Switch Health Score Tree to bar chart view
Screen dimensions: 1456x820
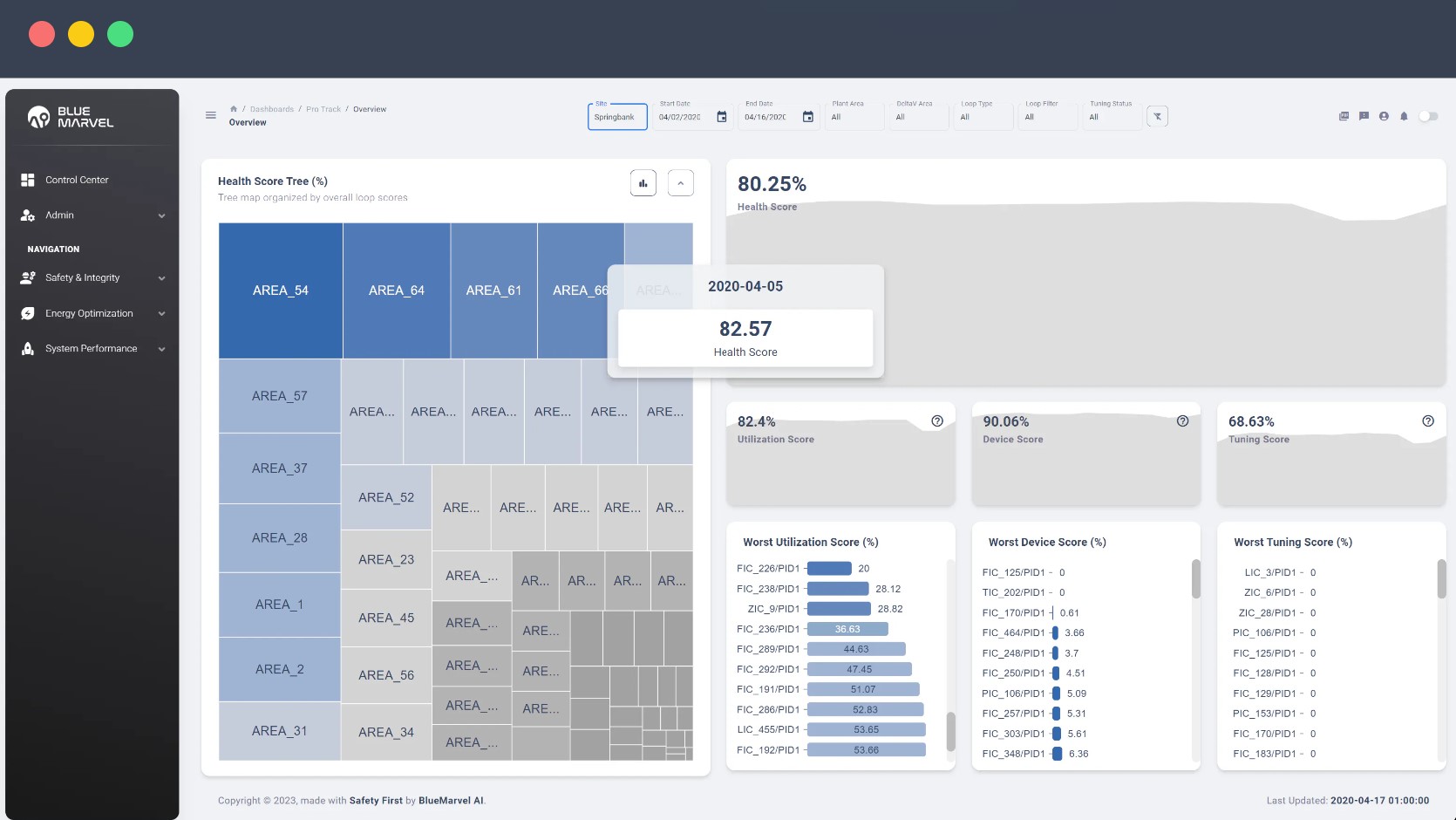[643, 183]
